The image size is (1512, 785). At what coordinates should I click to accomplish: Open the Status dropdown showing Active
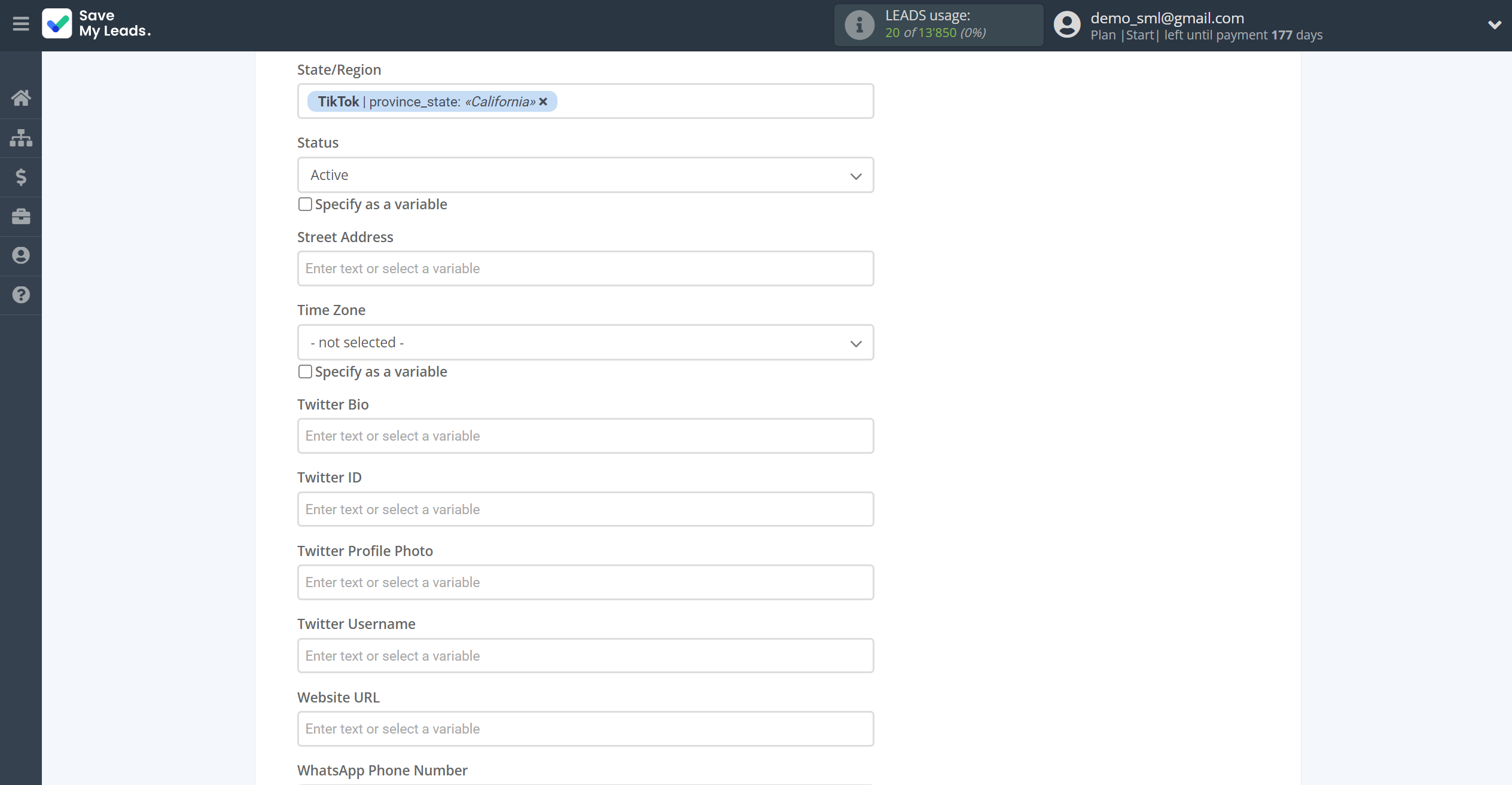pos(586,175)
